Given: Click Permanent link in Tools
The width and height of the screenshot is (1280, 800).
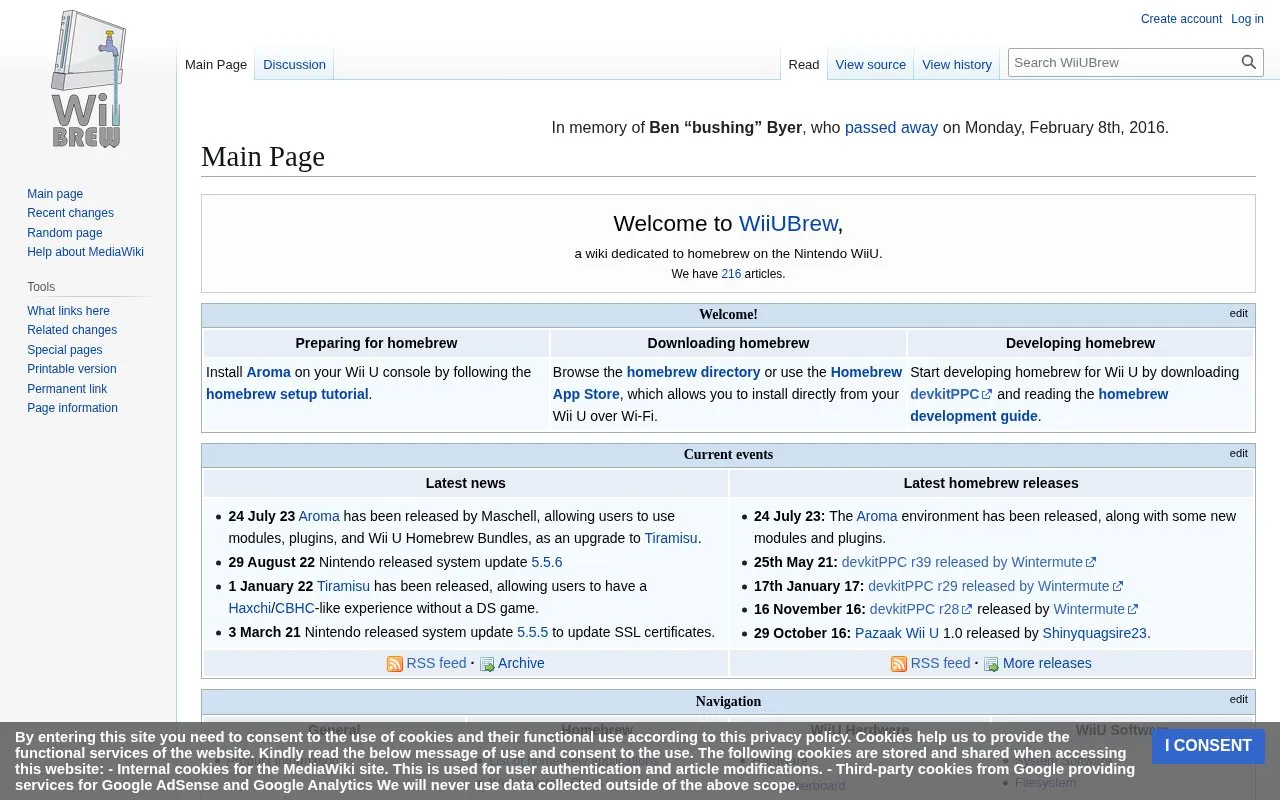Looking at the screenshot, I should click(67, 389).
